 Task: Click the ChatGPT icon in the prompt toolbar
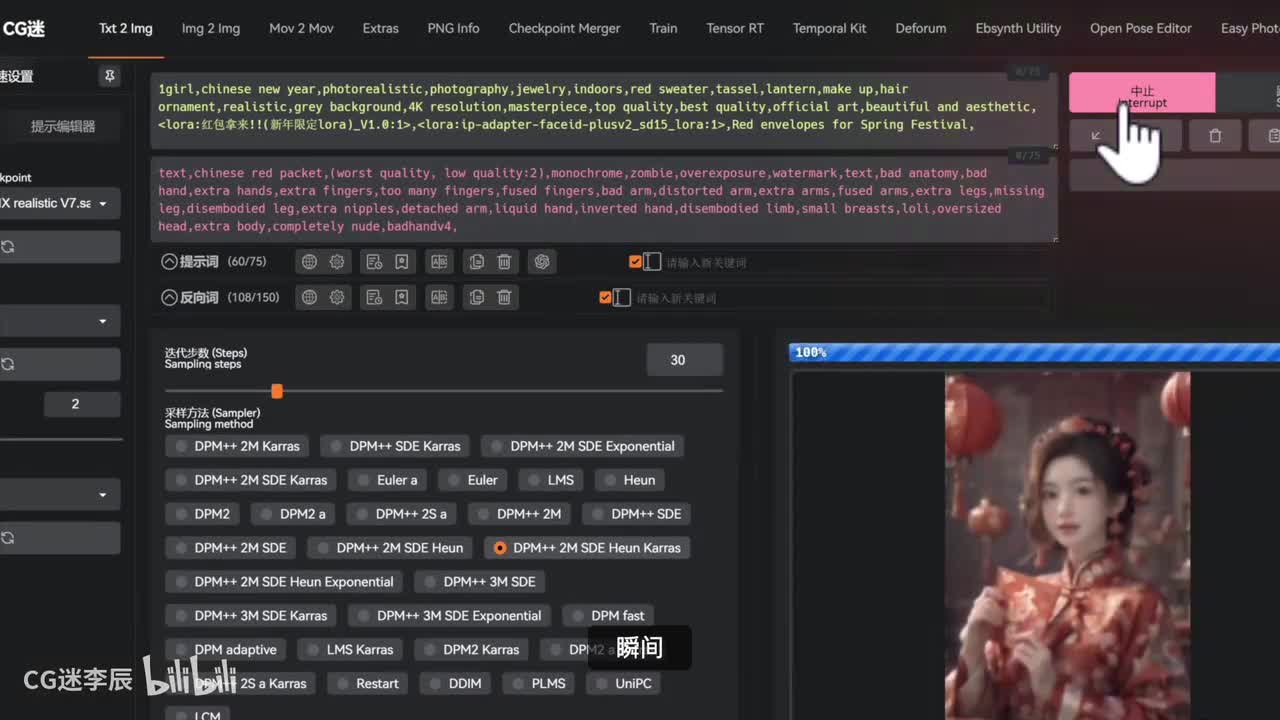(542, 262)
